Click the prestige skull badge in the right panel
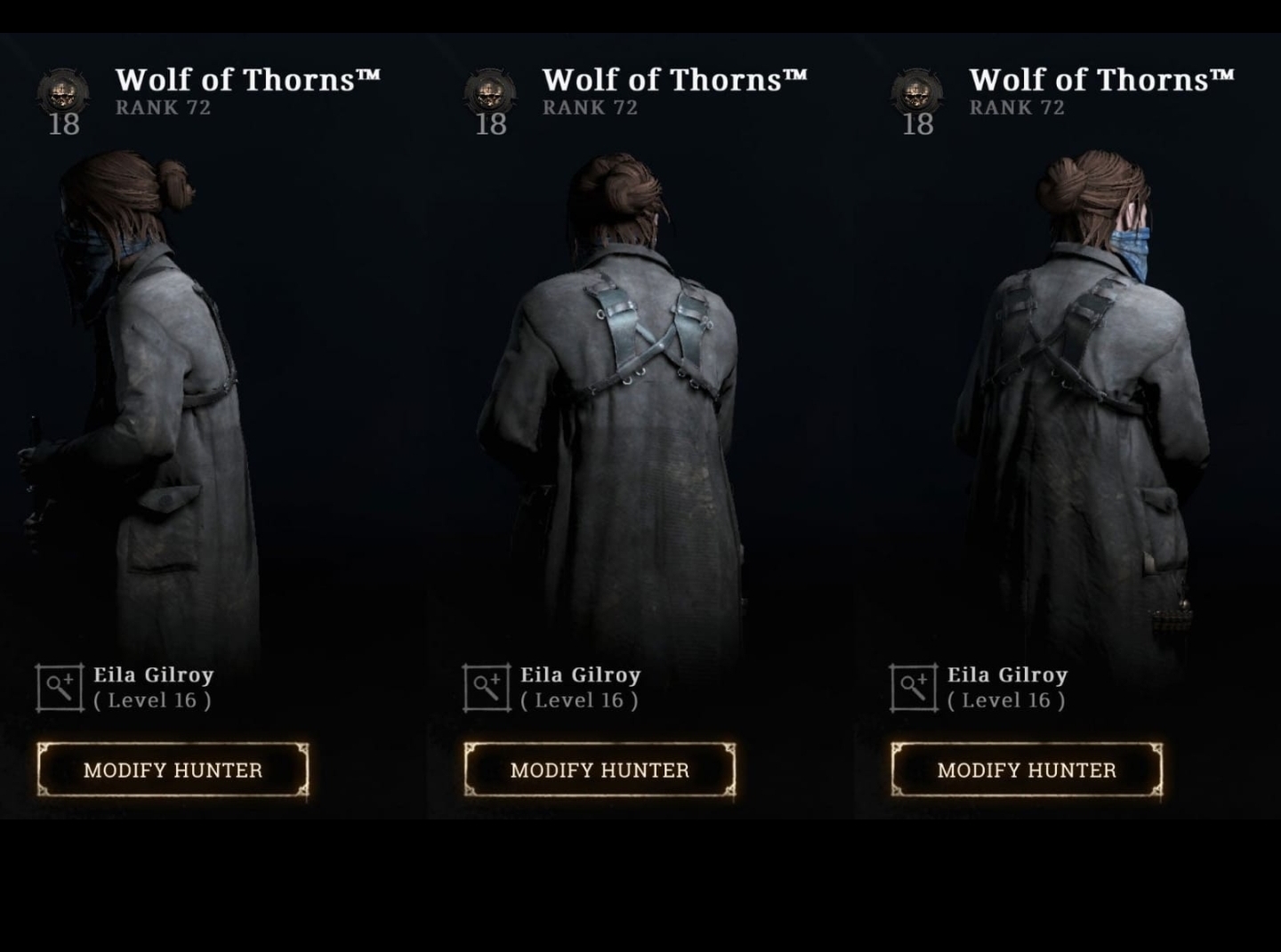This screenshot has height=952, width=1281. [917, 93]
